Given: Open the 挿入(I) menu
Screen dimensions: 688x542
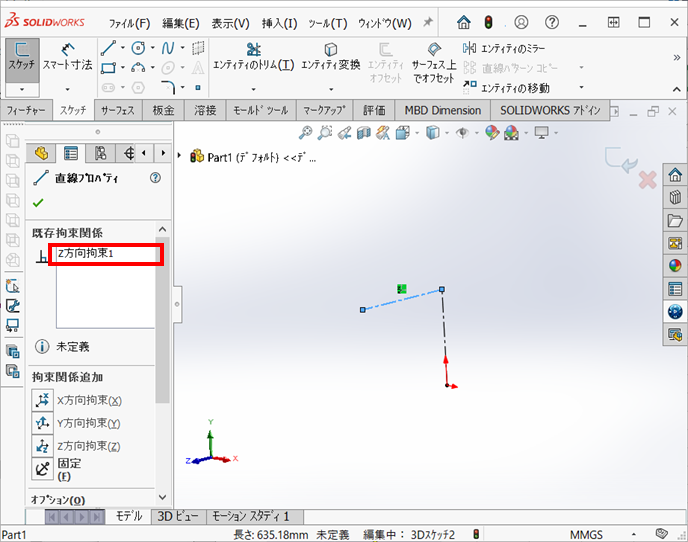Looking at the screenshot, I should [279, 23].
